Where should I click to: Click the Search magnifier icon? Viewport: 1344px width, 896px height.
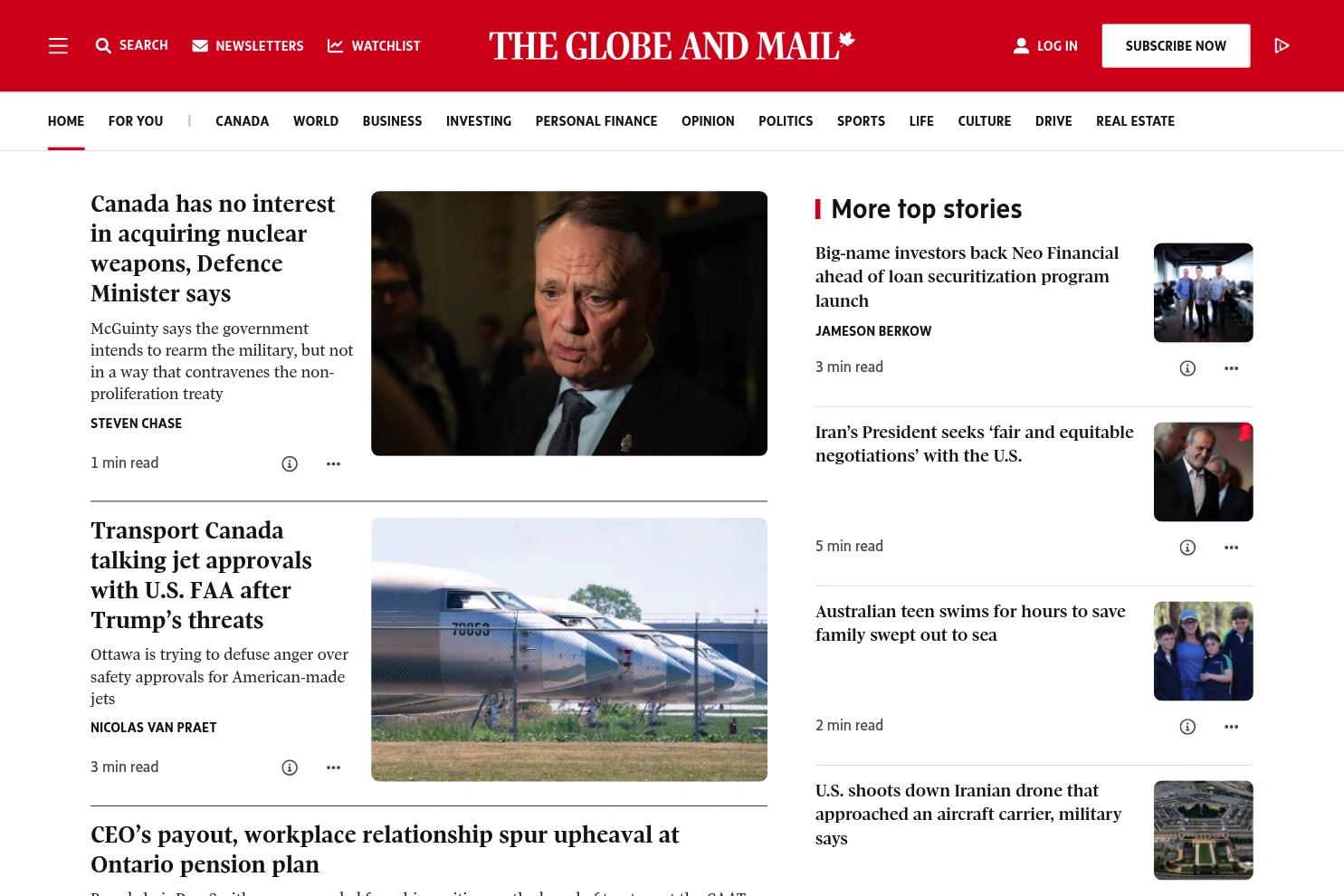103,45
